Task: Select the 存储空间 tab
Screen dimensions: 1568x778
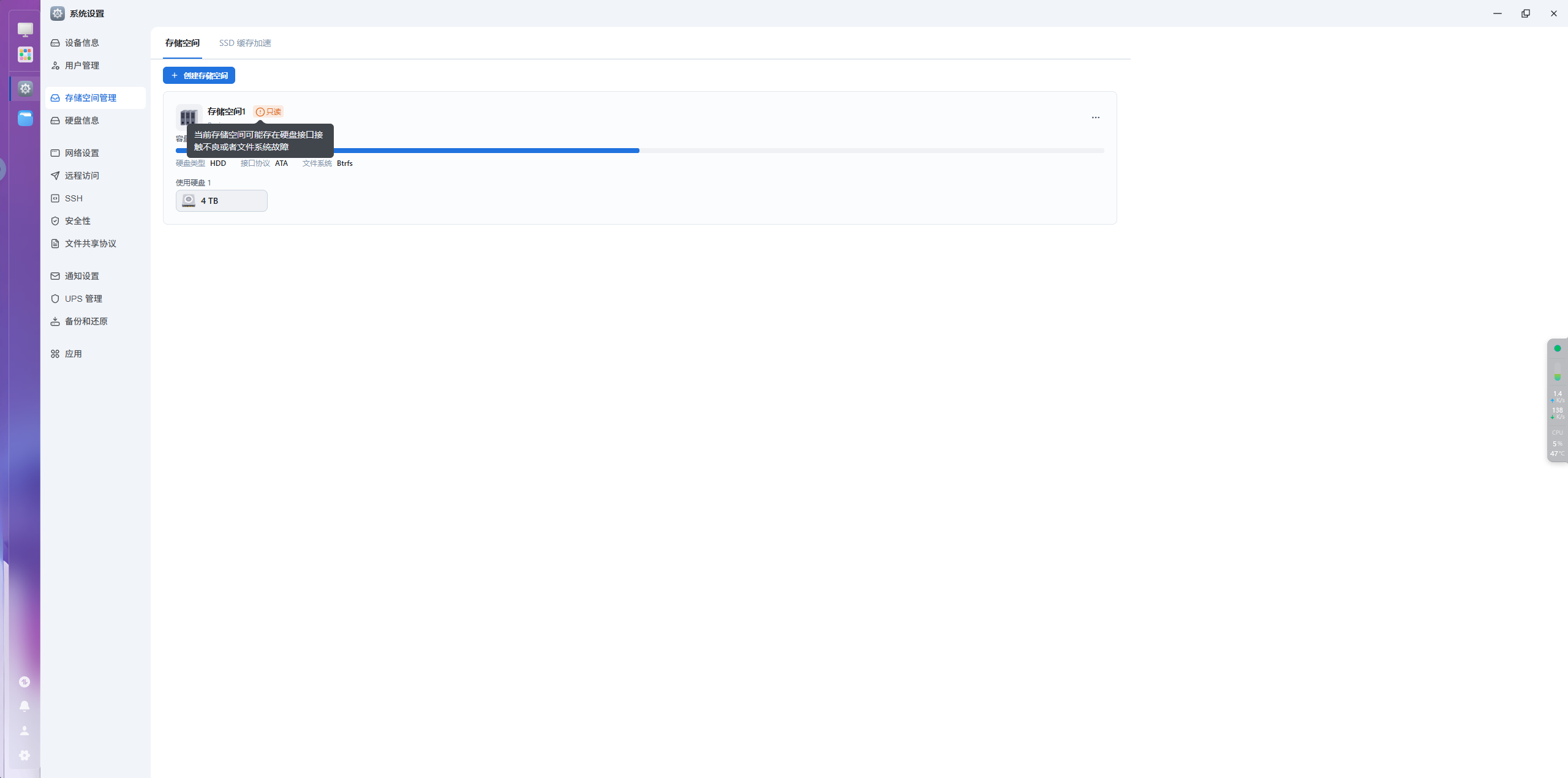Action: pyautogui.click(x=182, y=43)
